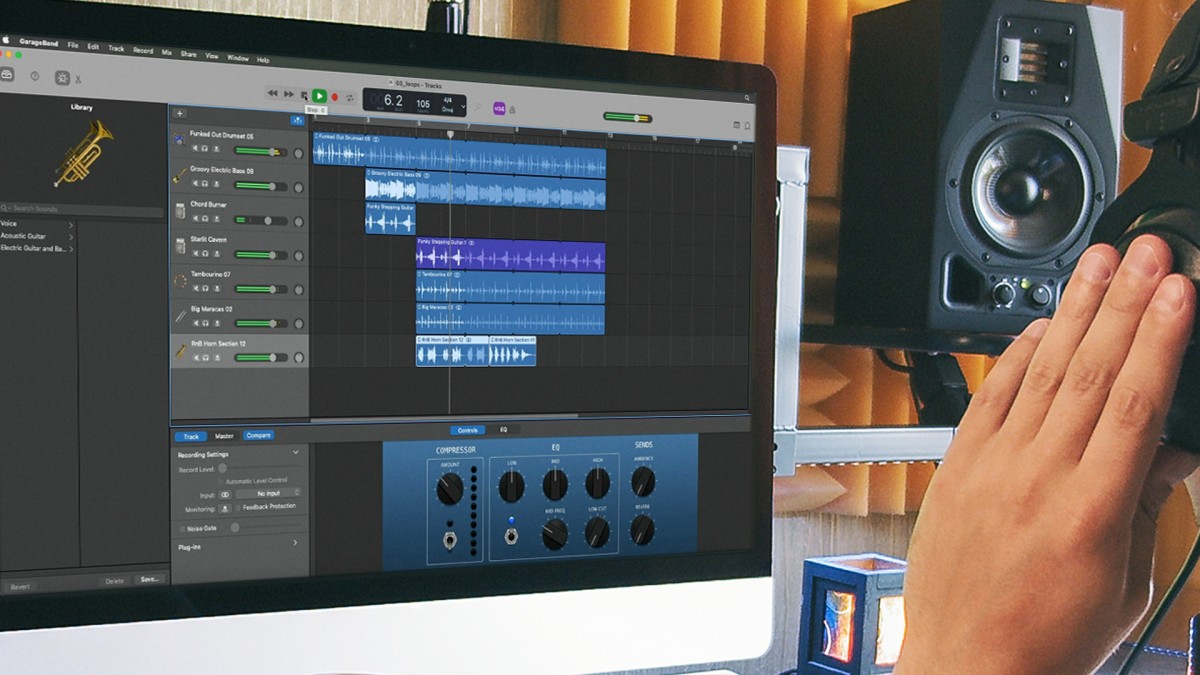Toggle the blue Catch playhead button
This screenshot has width=1200, height=675.
298,120
